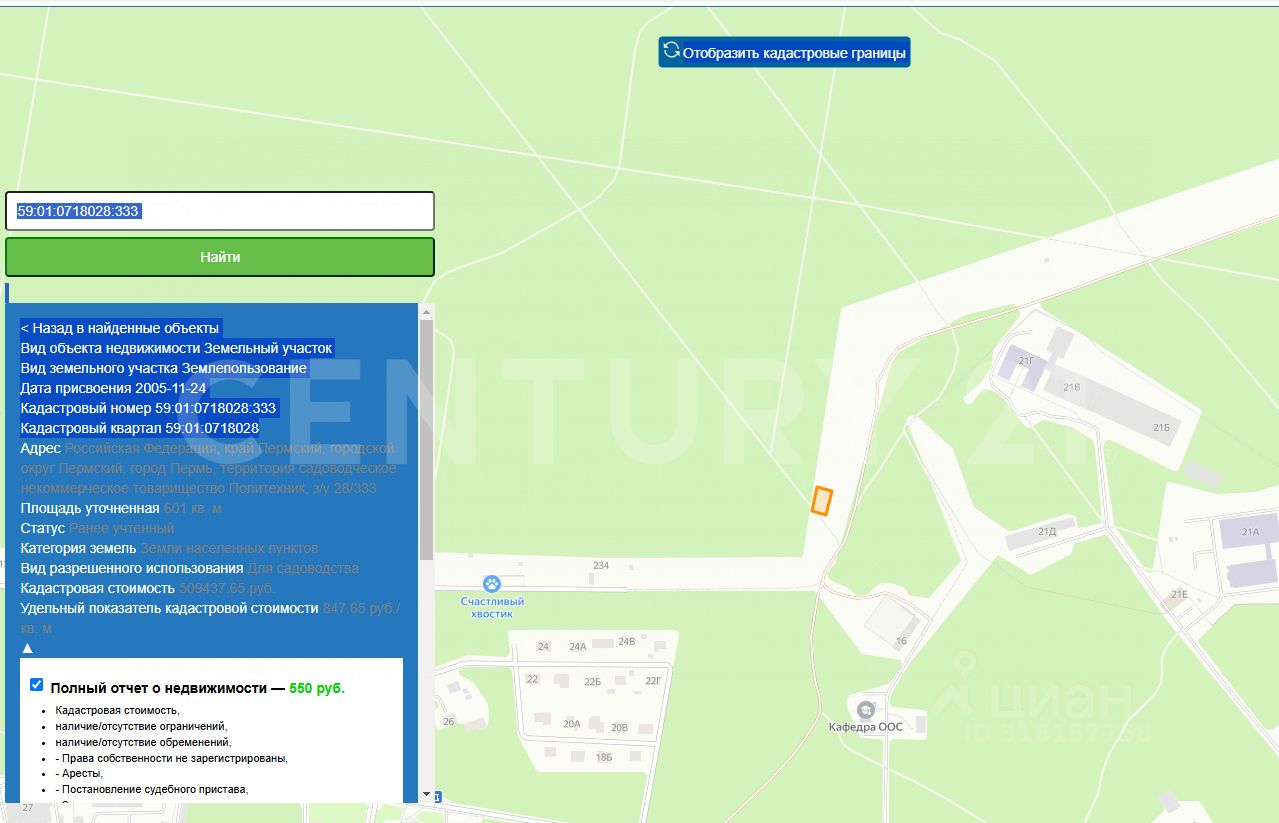Click Отобразить кадастровые границы button

[784, 52]
